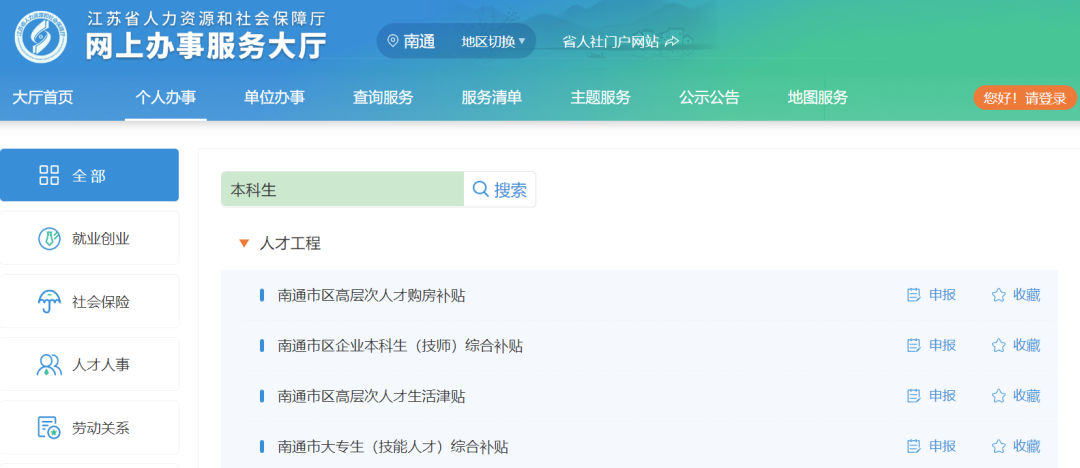Open the 单位办事 navigation tab

pos(274,97)
